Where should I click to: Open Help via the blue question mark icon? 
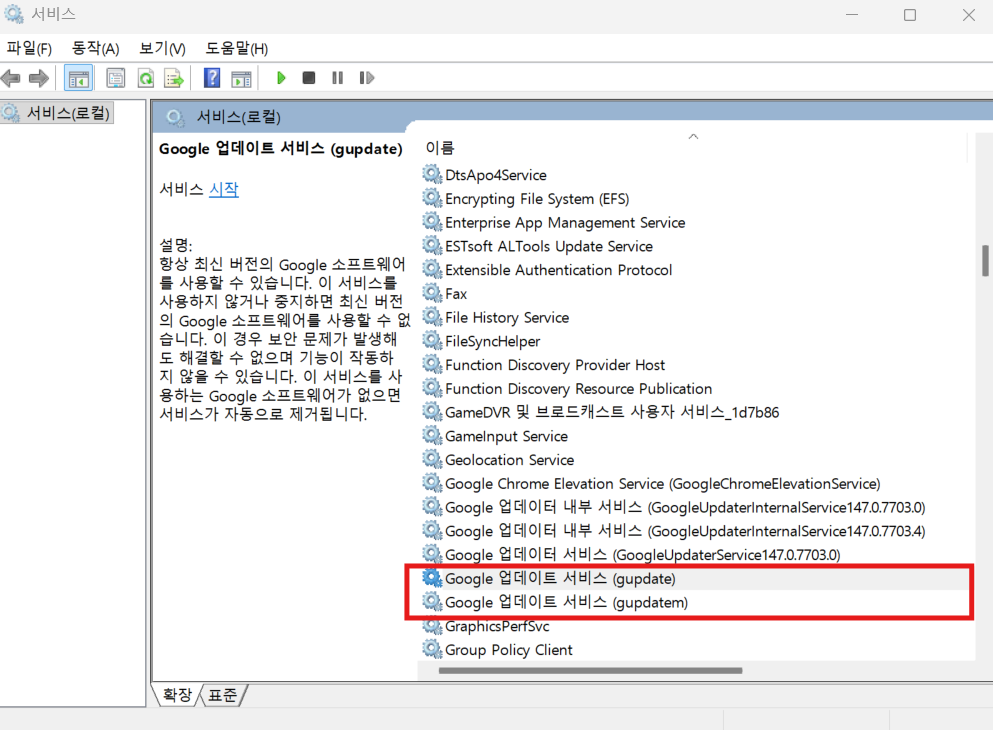[x=212, y=78]
